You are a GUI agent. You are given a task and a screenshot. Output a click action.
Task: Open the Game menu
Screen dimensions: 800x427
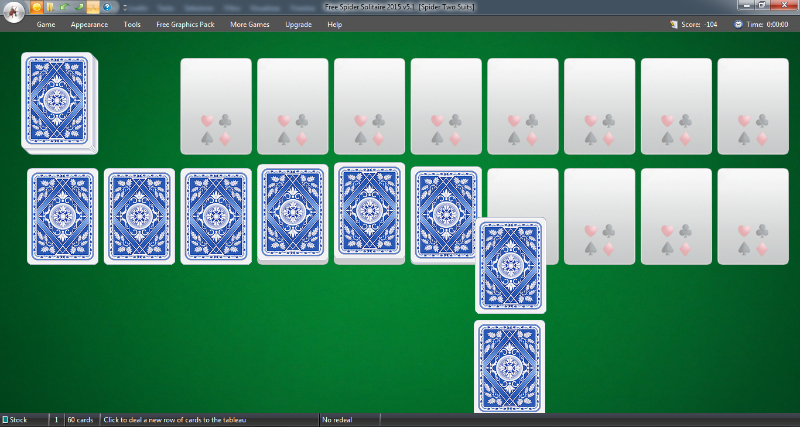coord(46,24)
